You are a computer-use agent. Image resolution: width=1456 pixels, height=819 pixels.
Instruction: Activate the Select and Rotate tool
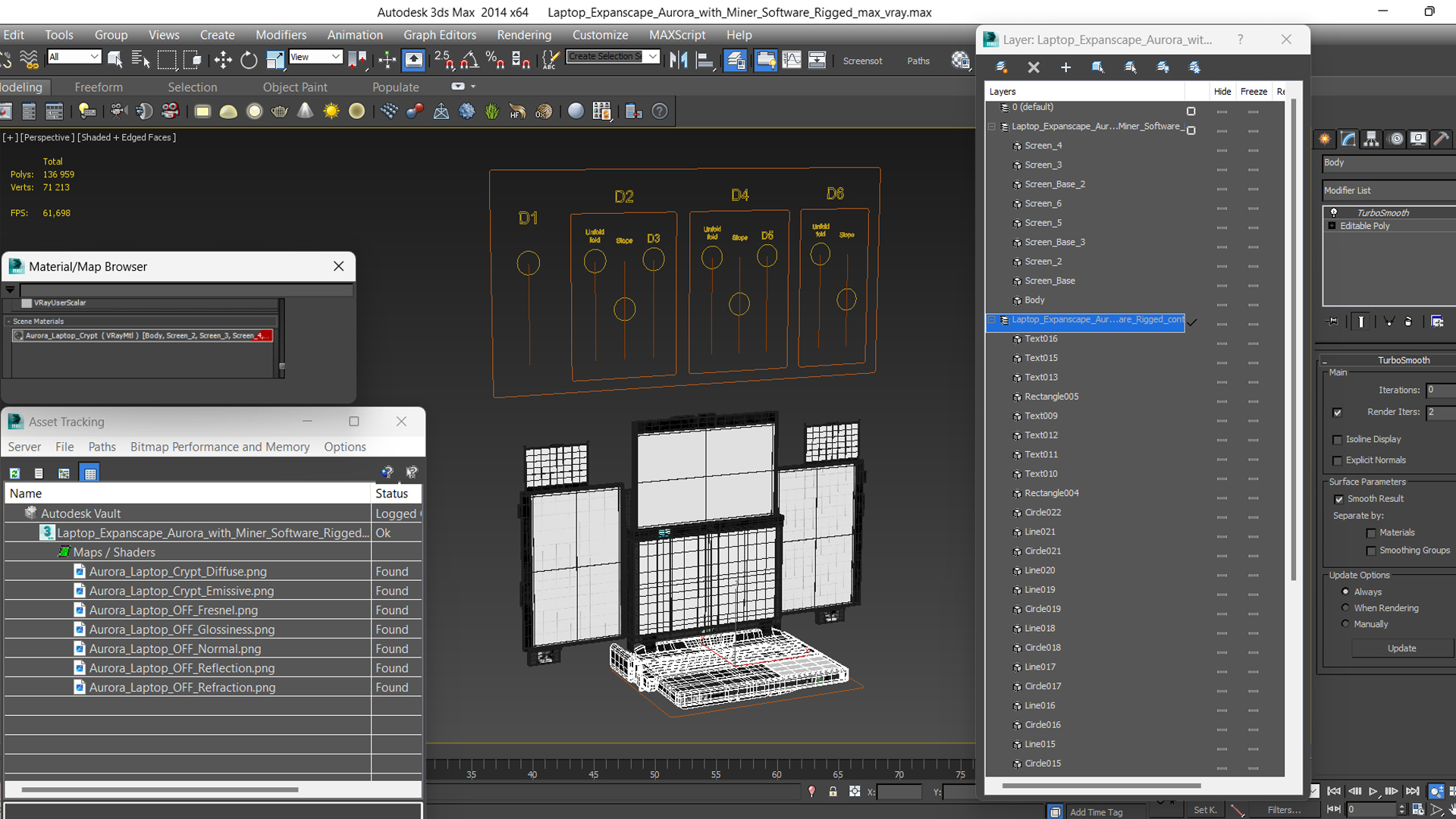tap(249, 60)
